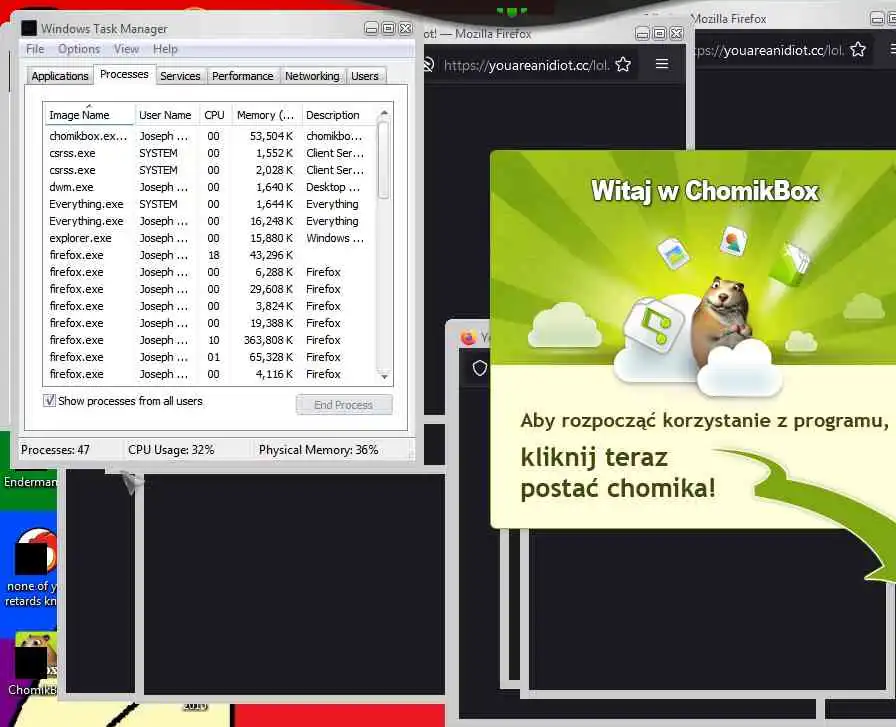Select firefox.exe row using 29,608 K
This screenshot has width=896, height=727.
pos(210,289)
